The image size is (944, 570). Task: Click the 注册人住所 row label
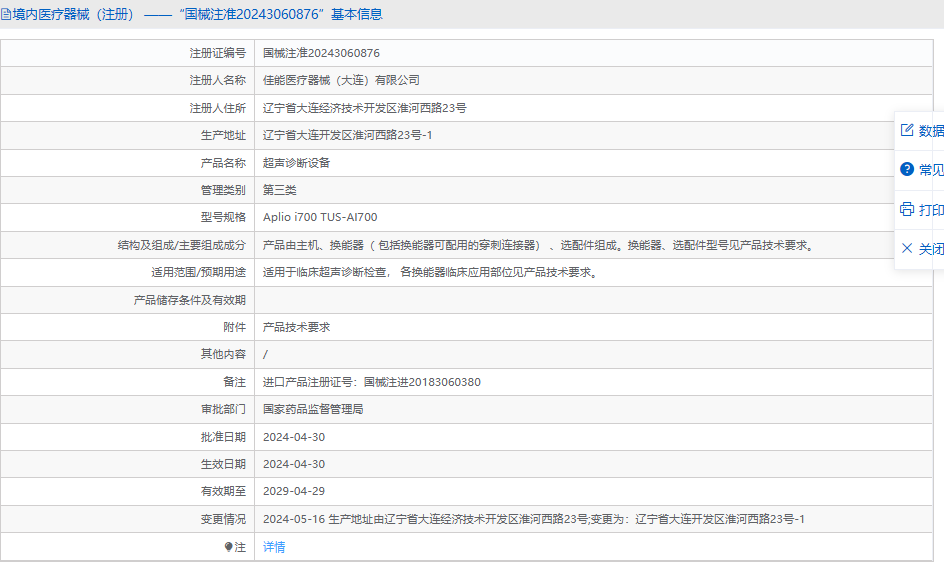pyautogui.click(x=217, y=108)
